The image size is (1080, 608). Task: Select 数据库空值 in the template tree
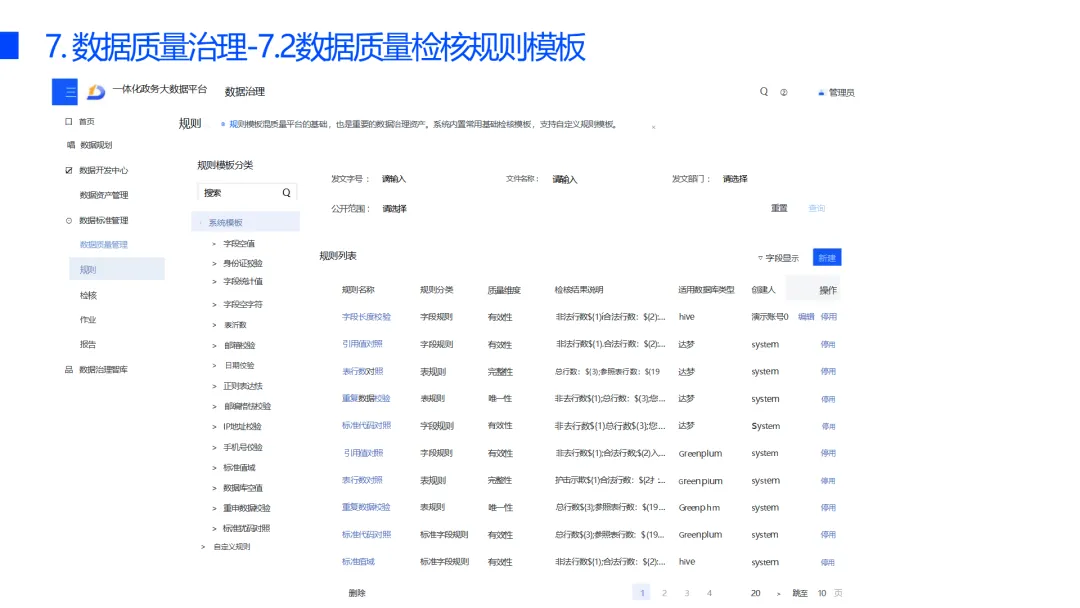243,488
